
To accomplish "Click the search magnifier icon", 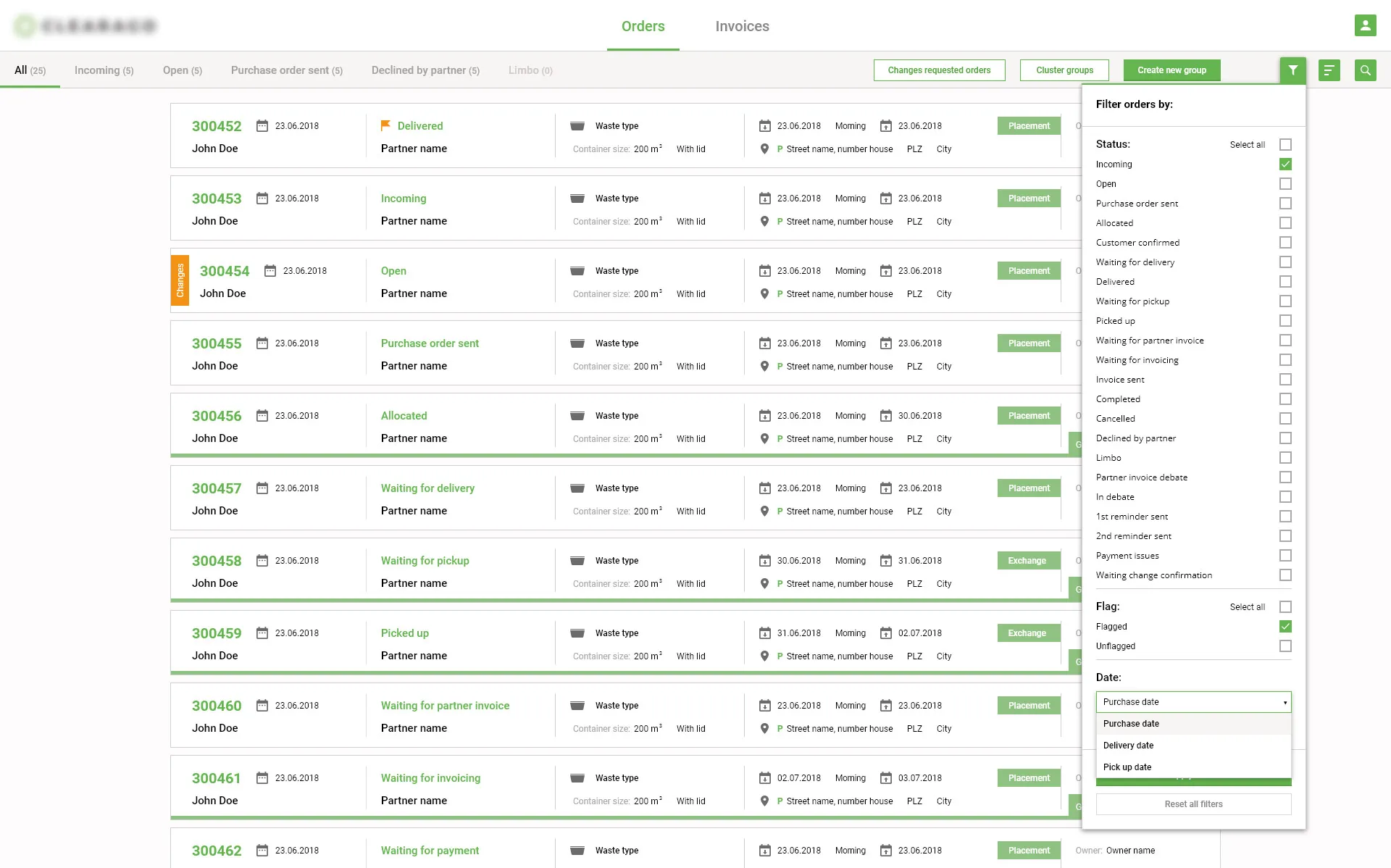I will coord(1365,70).
